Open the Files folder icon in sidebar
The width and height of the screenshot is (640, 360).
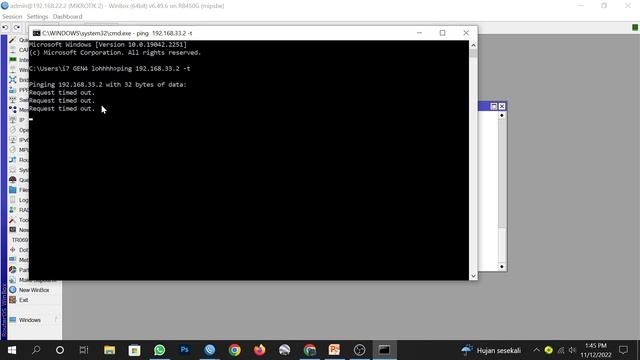(13, 190)
